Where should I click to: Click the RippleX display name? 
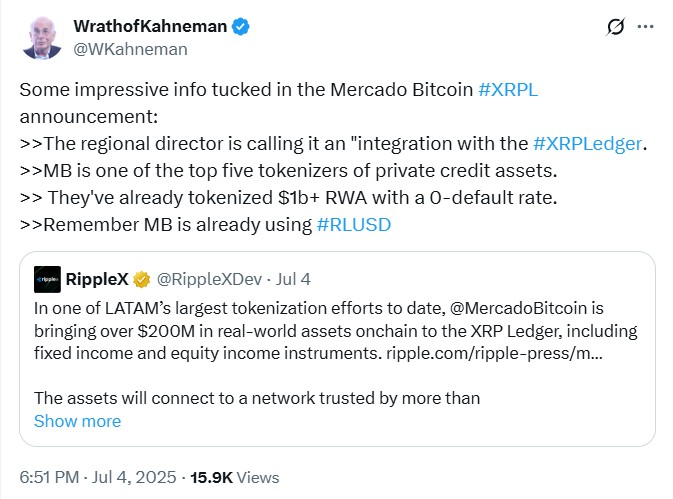97,279
